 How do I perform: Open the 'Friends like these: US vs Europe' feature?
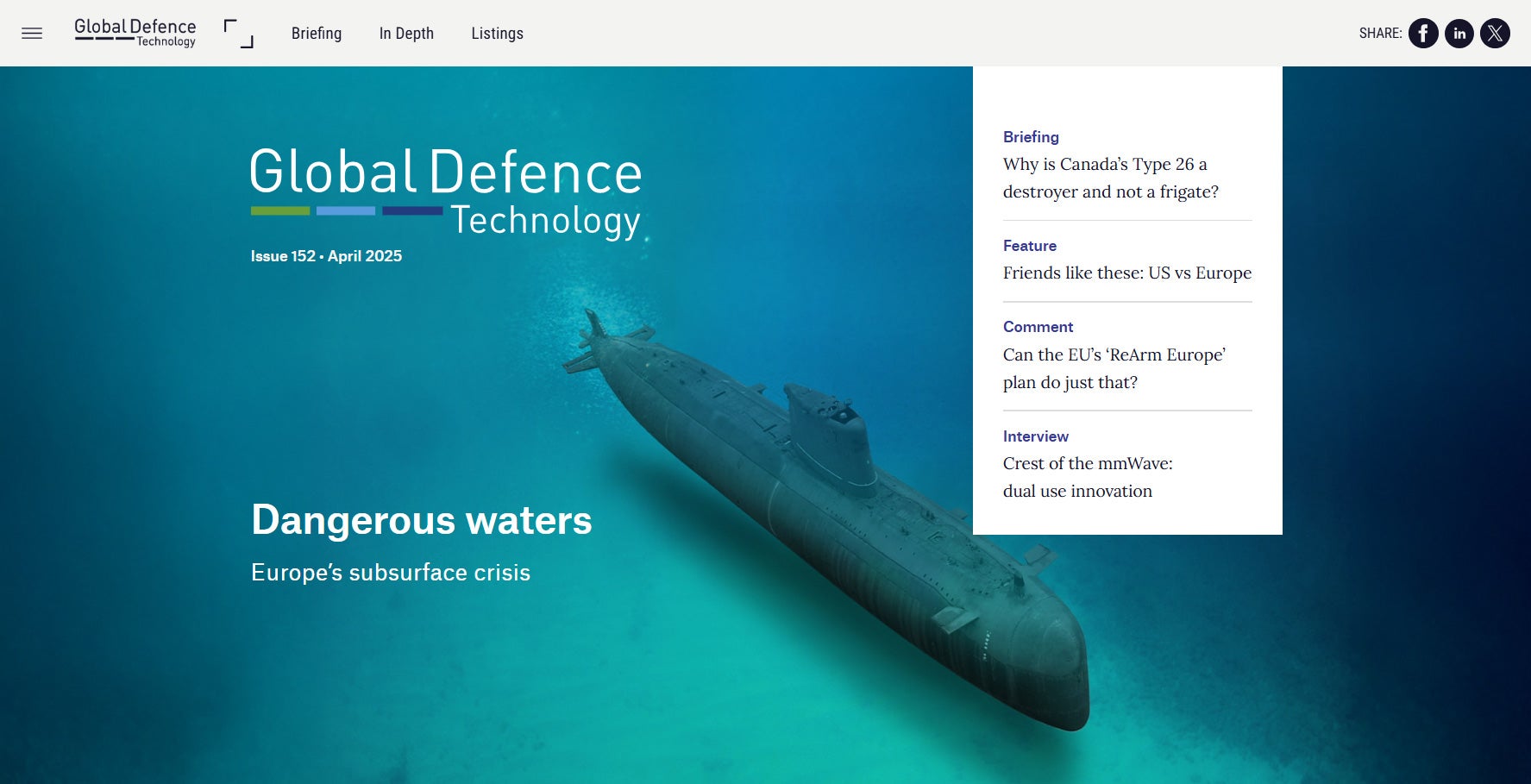click(1126, 273)
